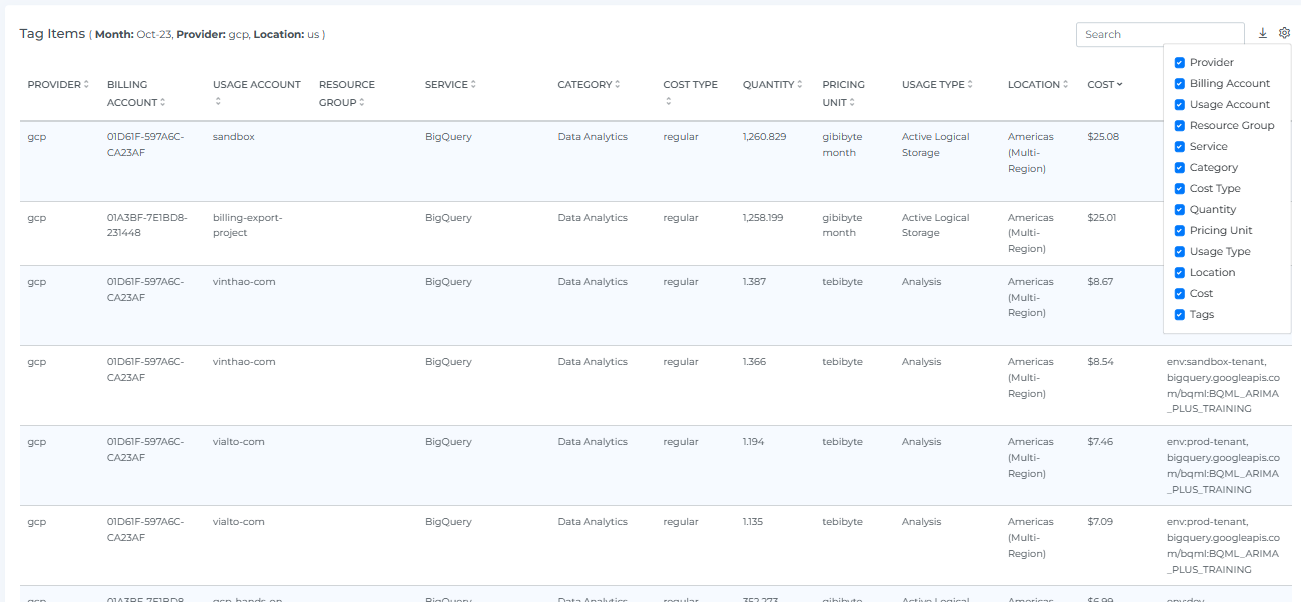Sort by Category column arrows

click(x=618, y=85)
